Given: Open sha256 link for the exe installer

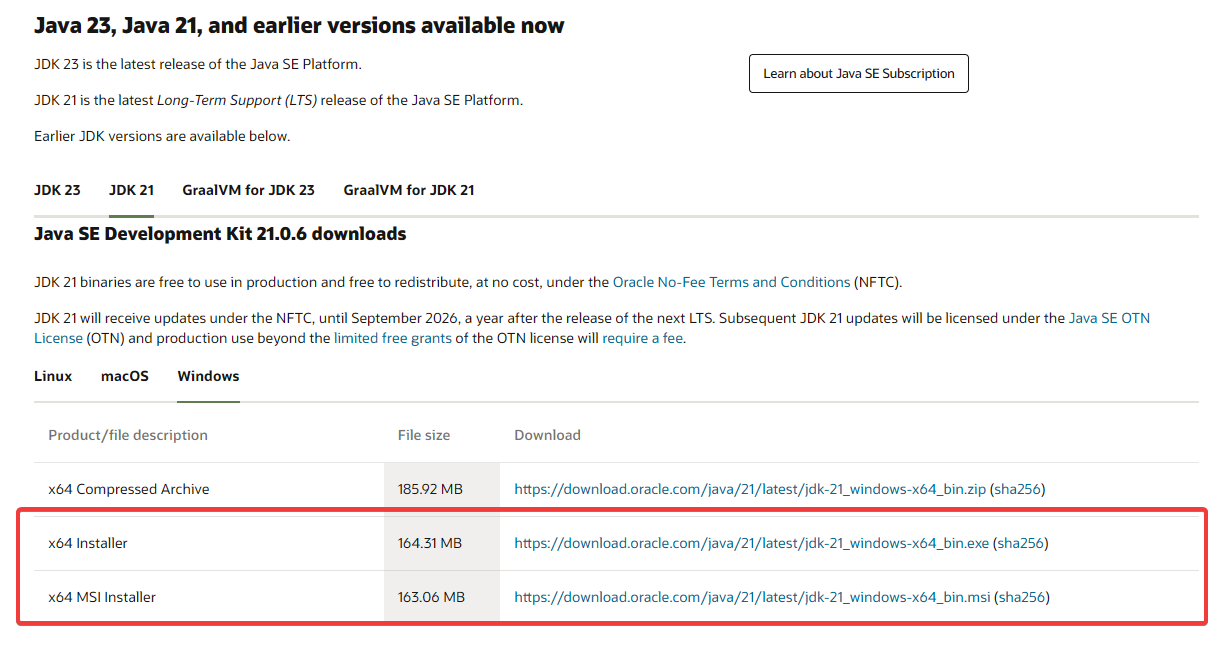Looking at the screenshot, I should click(1020, 544).
